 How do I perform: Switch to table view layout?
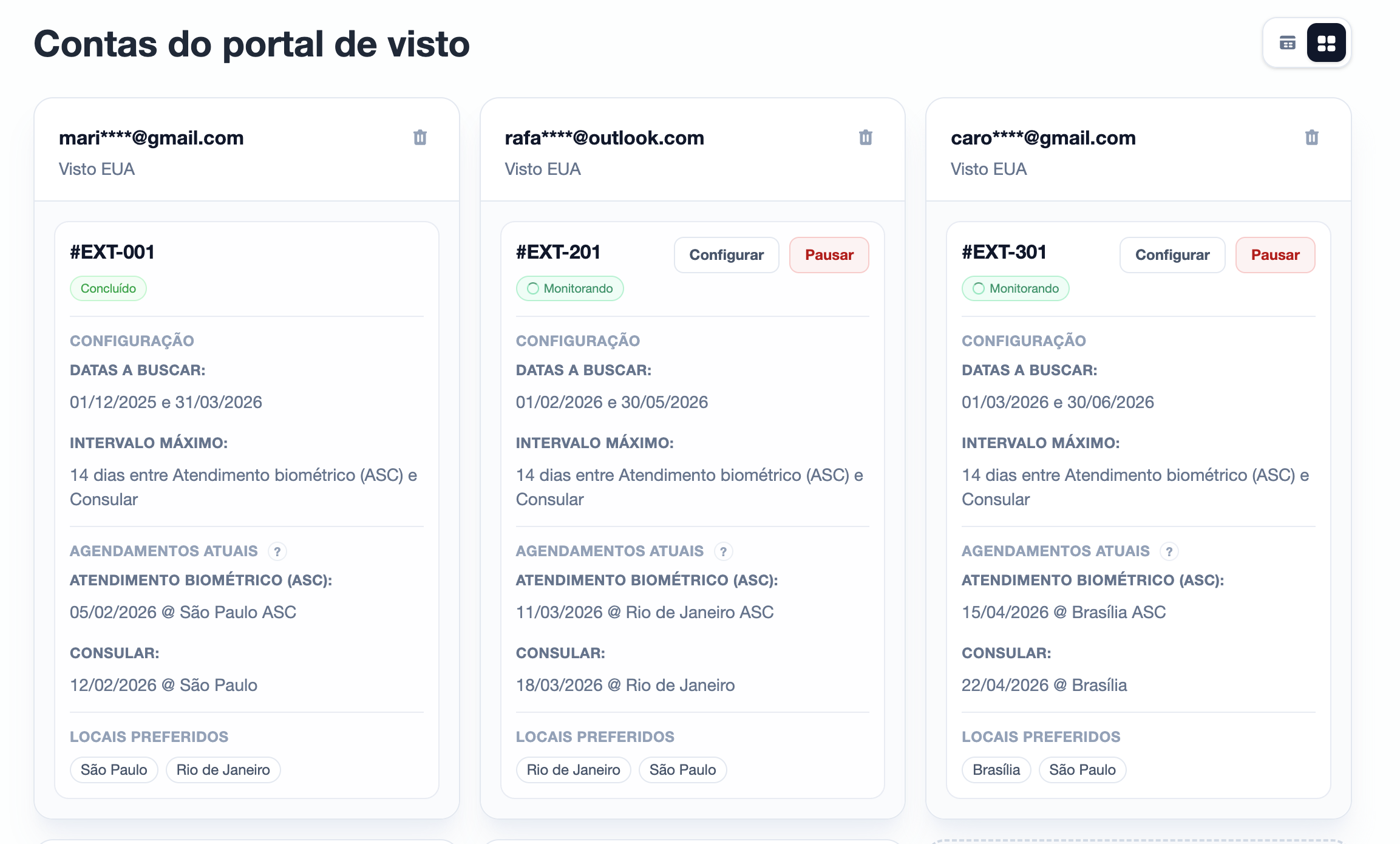(x=1289, y=43)
